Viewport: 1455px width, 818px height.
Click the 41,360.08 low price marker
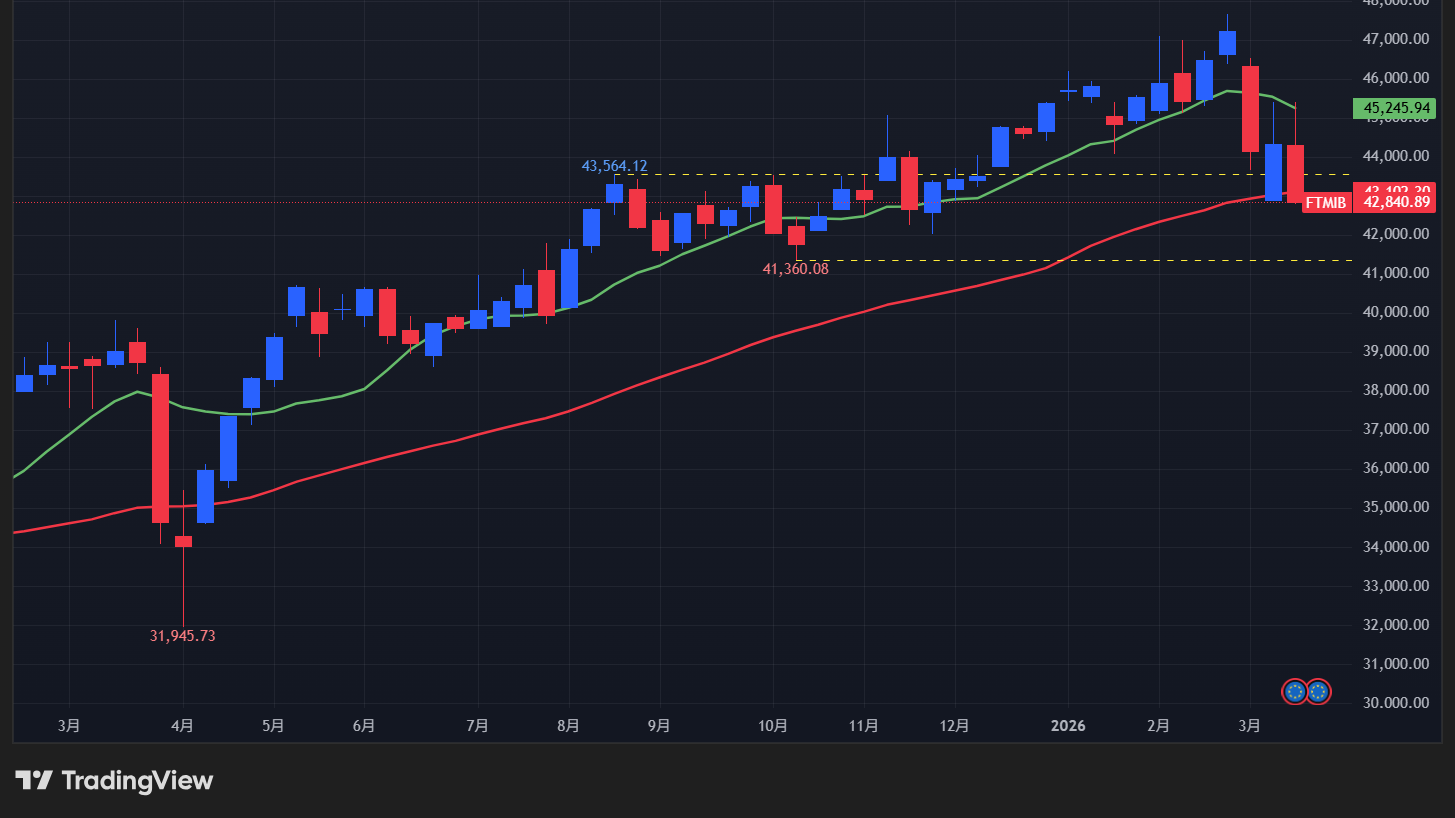pos(795,269)
